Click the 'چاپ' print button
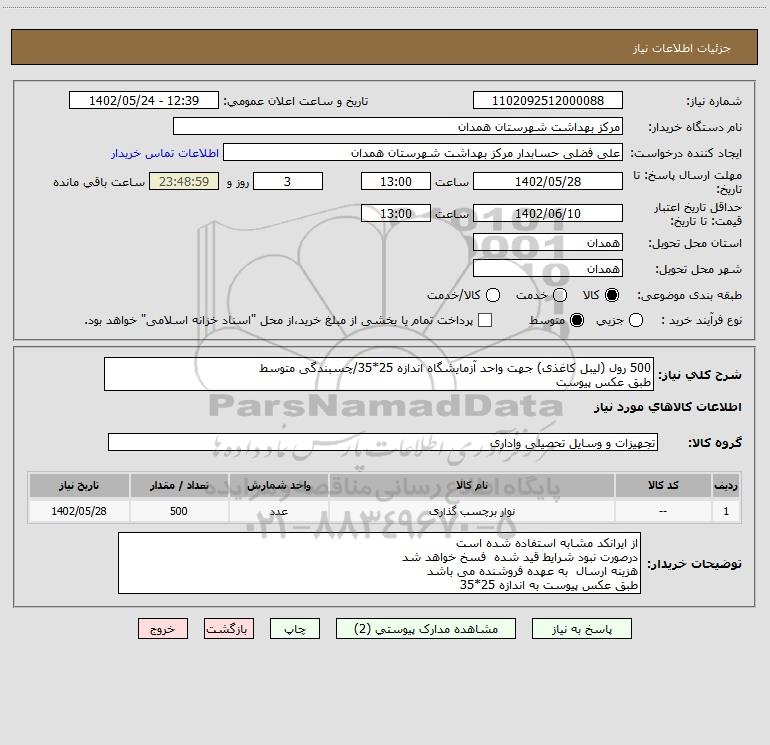 [295, 629]
